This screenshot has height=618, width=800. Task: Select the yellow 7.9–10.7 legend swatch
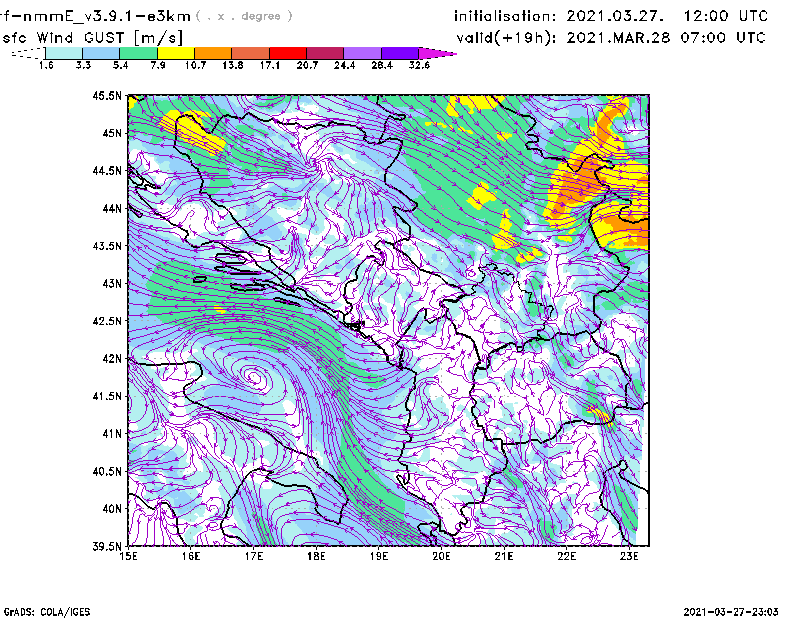[x=176, y=53]
